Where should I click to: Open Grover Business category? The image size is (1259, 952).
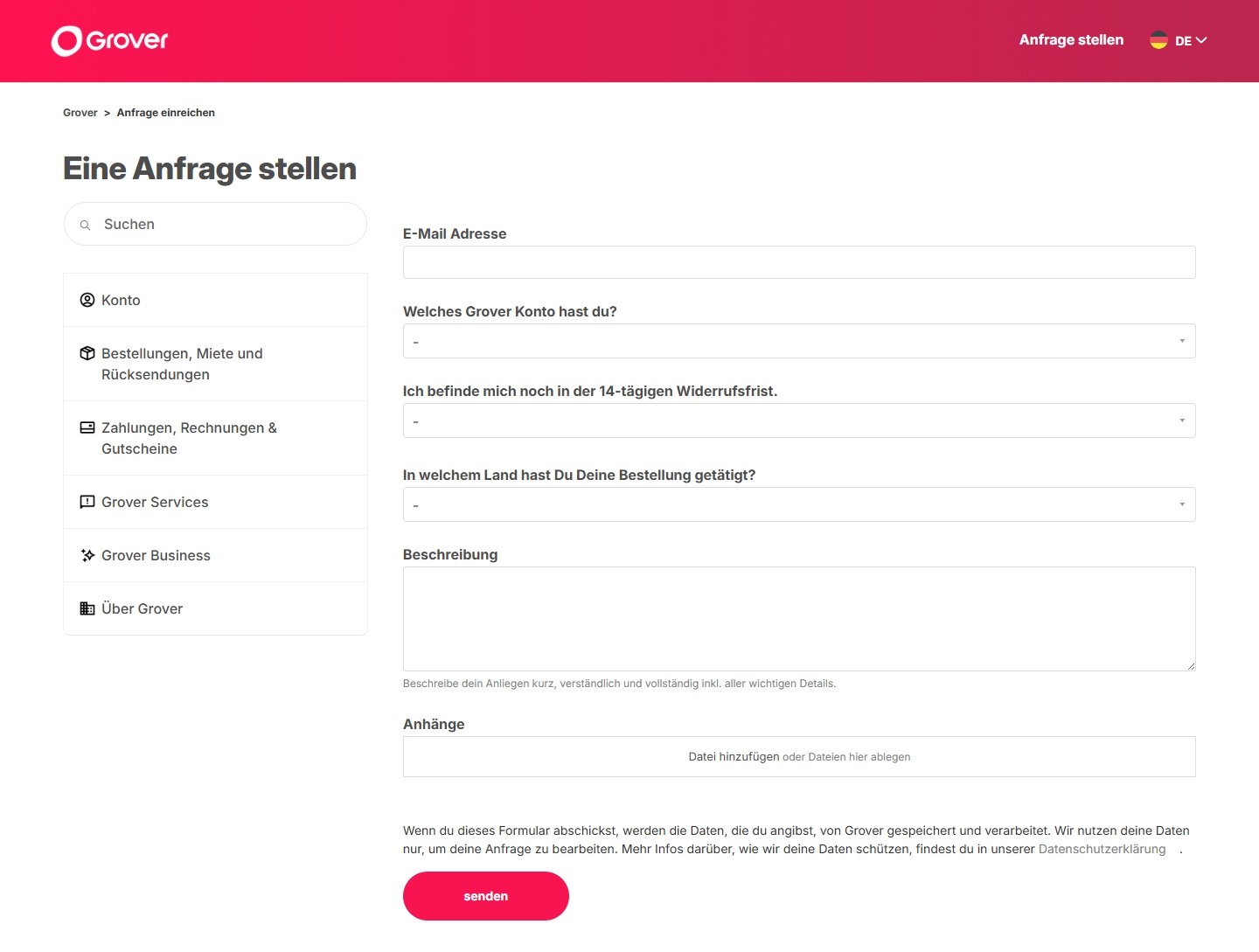pos(215,555)
